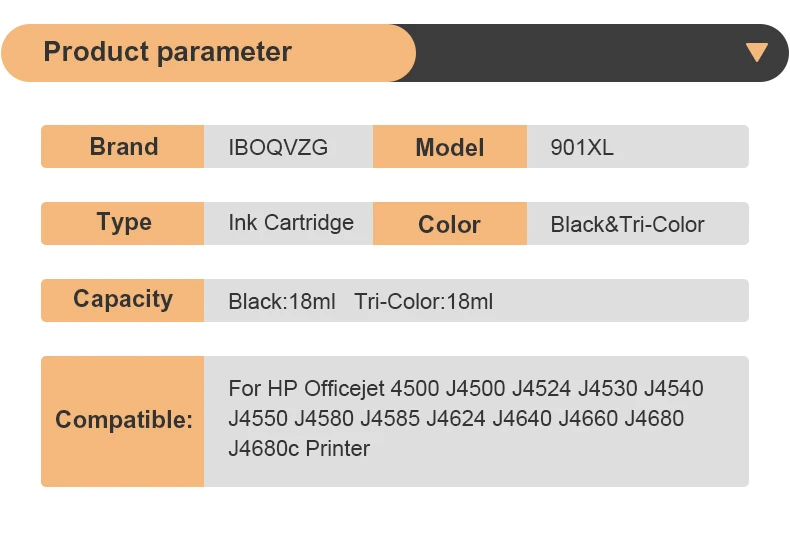Image resolution: width=790 pixels, height=551 pixels.
Task: Click the Type label cell
Action: (123, 223)
